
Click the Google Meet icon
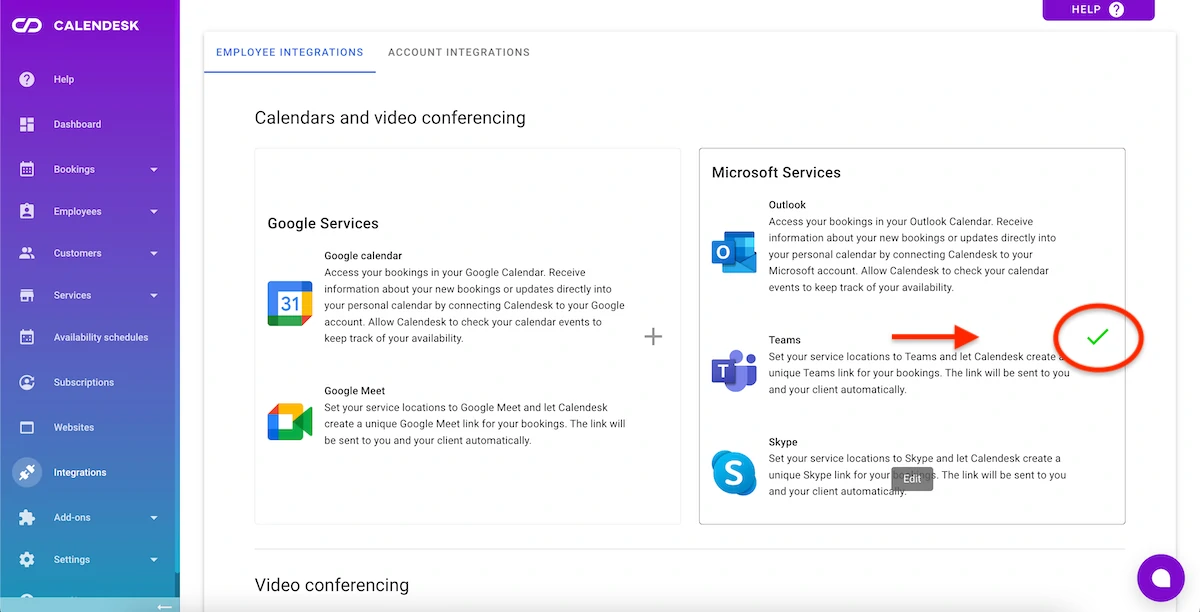(x=289, y=423)
